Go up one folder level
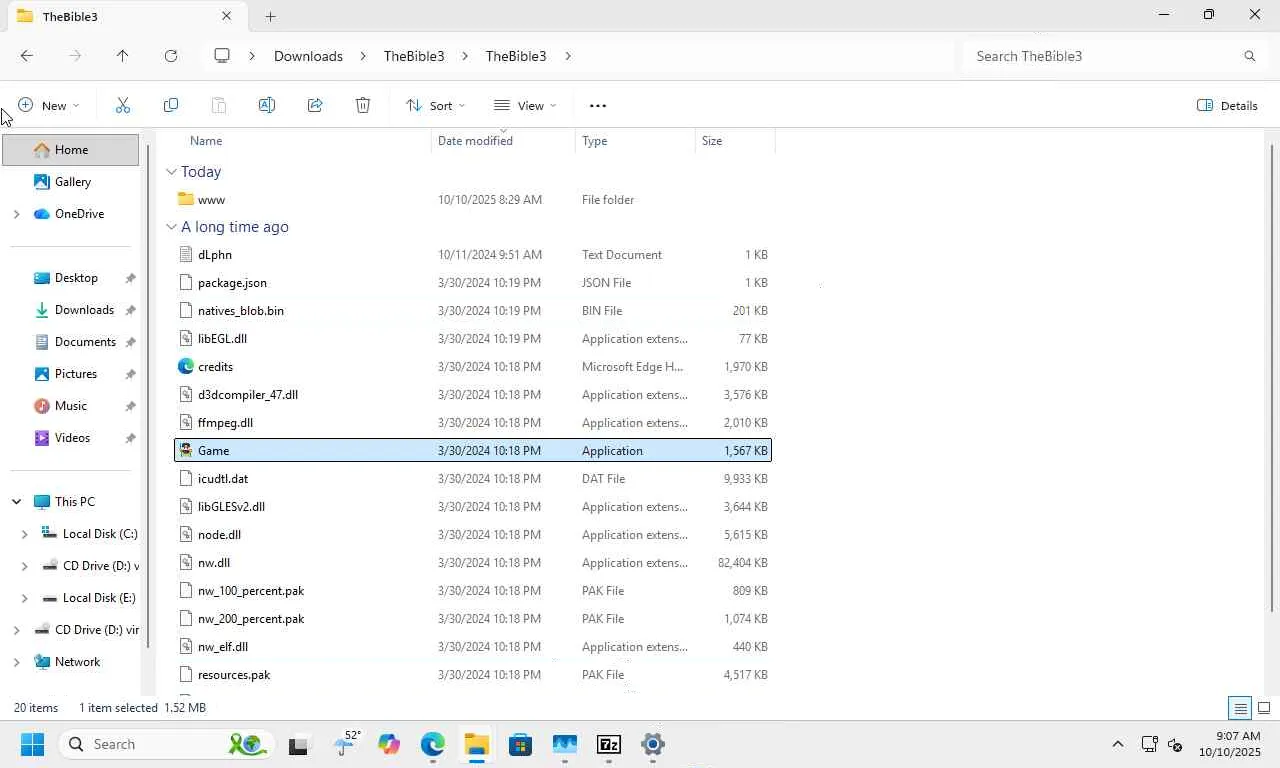Viewport: 1280px width, 768px height. pyautogui.click(x=123, y=56)
